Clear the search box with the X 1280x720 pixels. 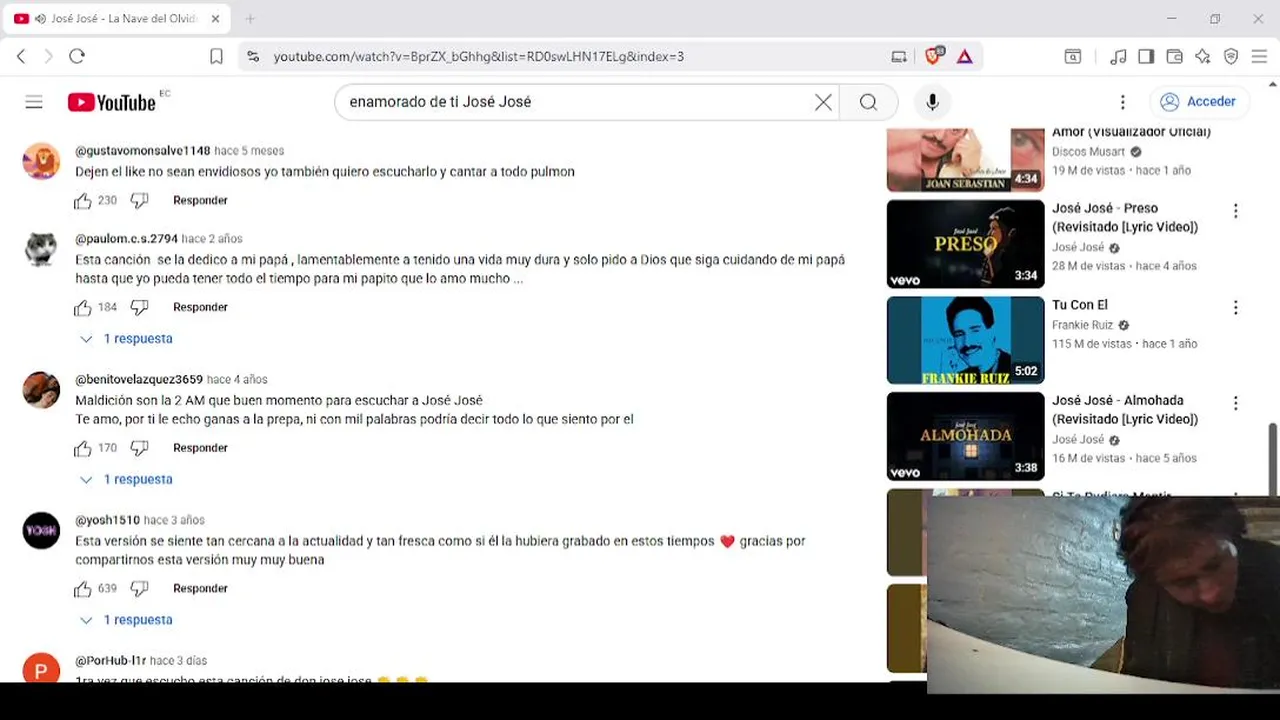point(823,102)
